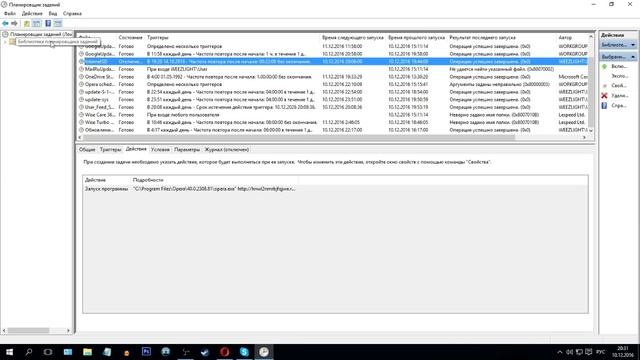Sort by the Триггеры column header
Image resolution: width=640 pixels, height=360 pixels.
(x=158, y=38)
